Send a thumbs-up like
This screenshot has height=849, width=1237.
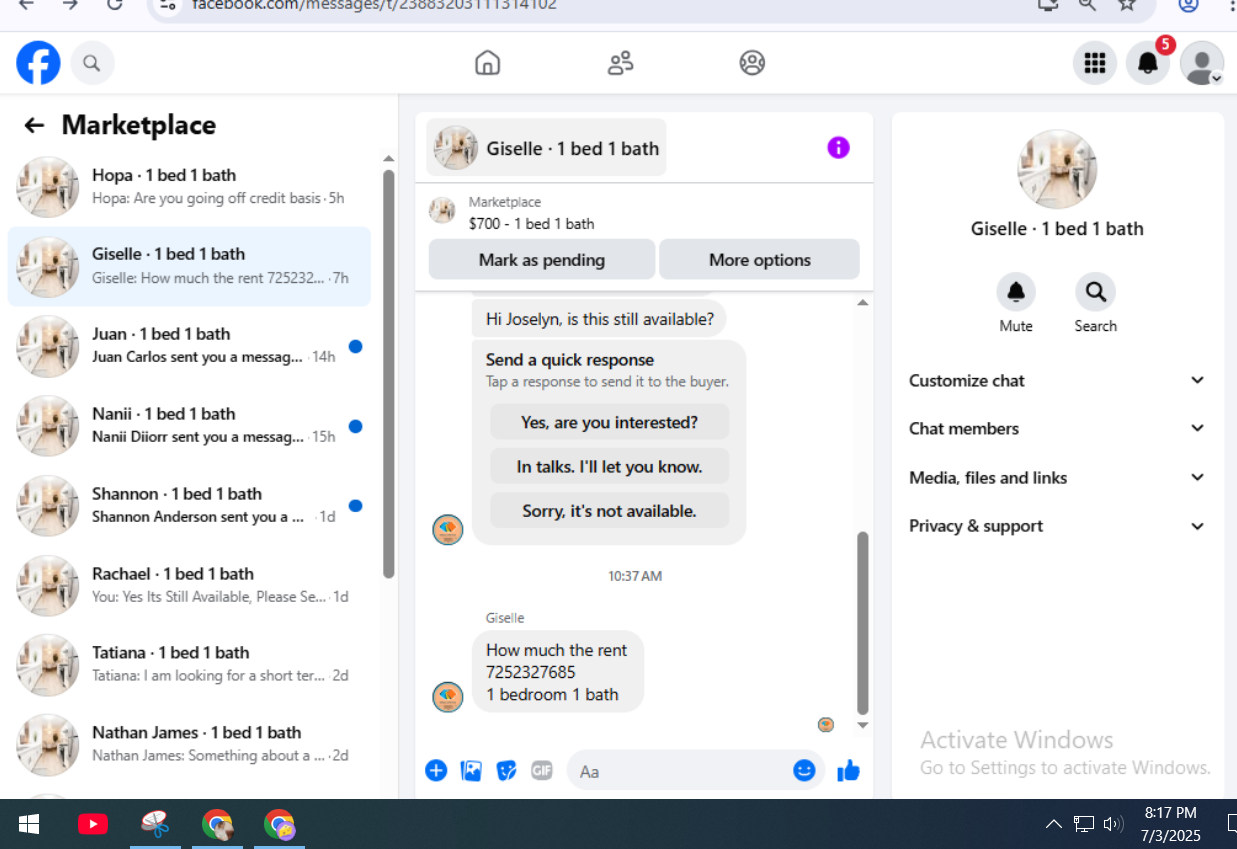[x=848, y=770]
